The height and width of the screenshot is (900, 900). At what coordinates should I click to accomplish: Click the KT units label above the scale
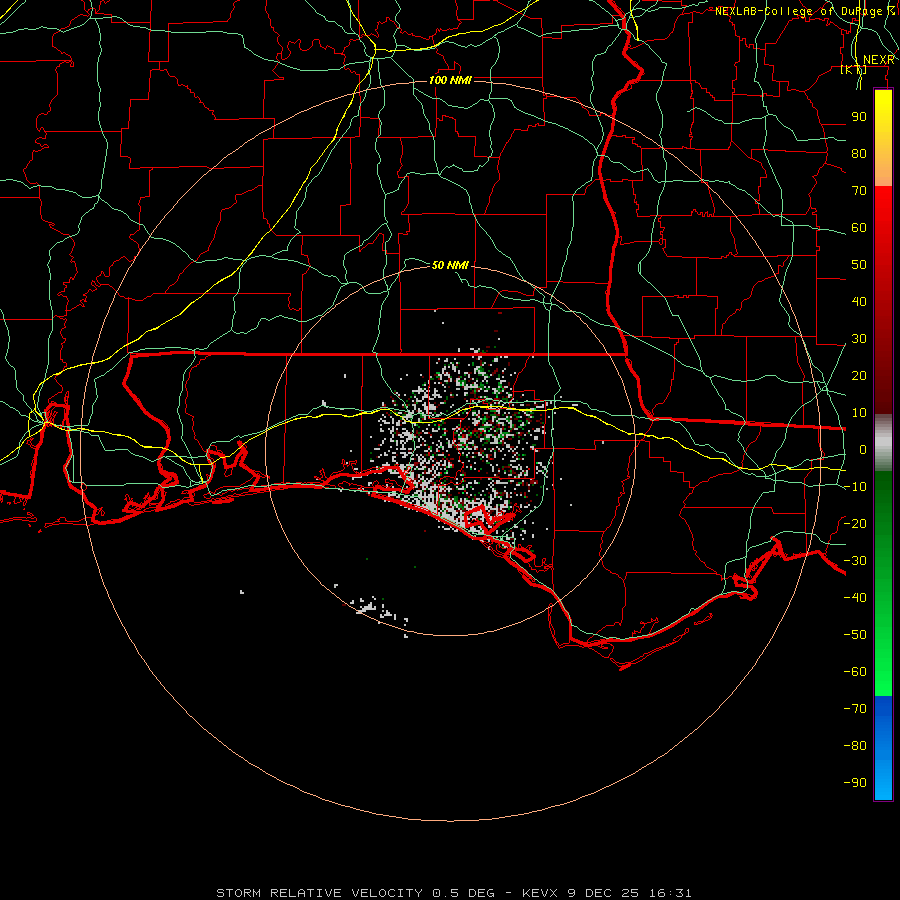[x=854, y=70]
